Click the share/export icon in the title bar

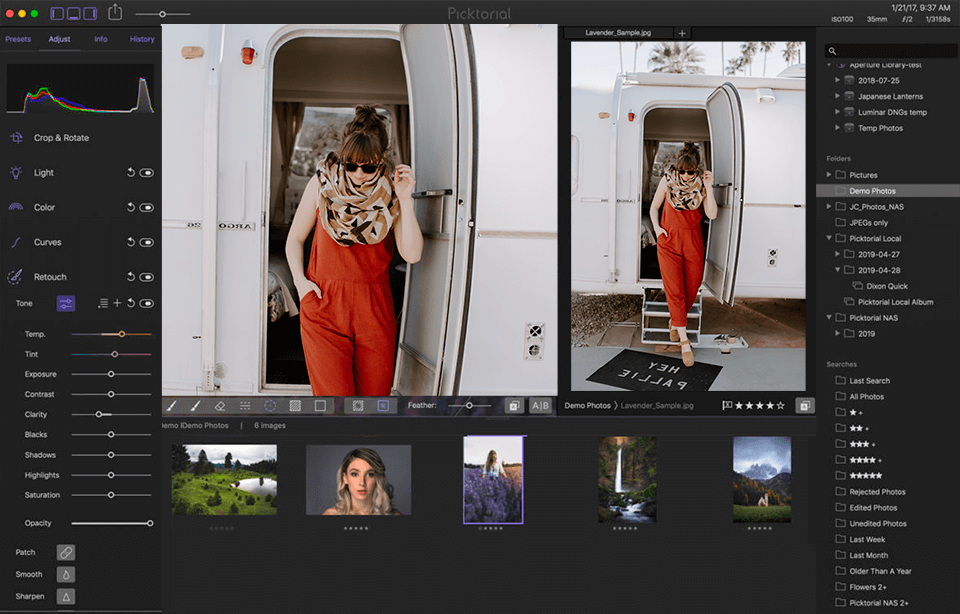(115, 13)
